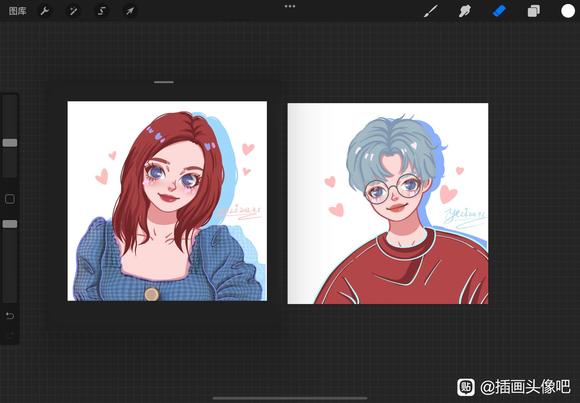Select the Paint brush tool
The width and height of the screenshot is (580, 403).
click(431, 11)
